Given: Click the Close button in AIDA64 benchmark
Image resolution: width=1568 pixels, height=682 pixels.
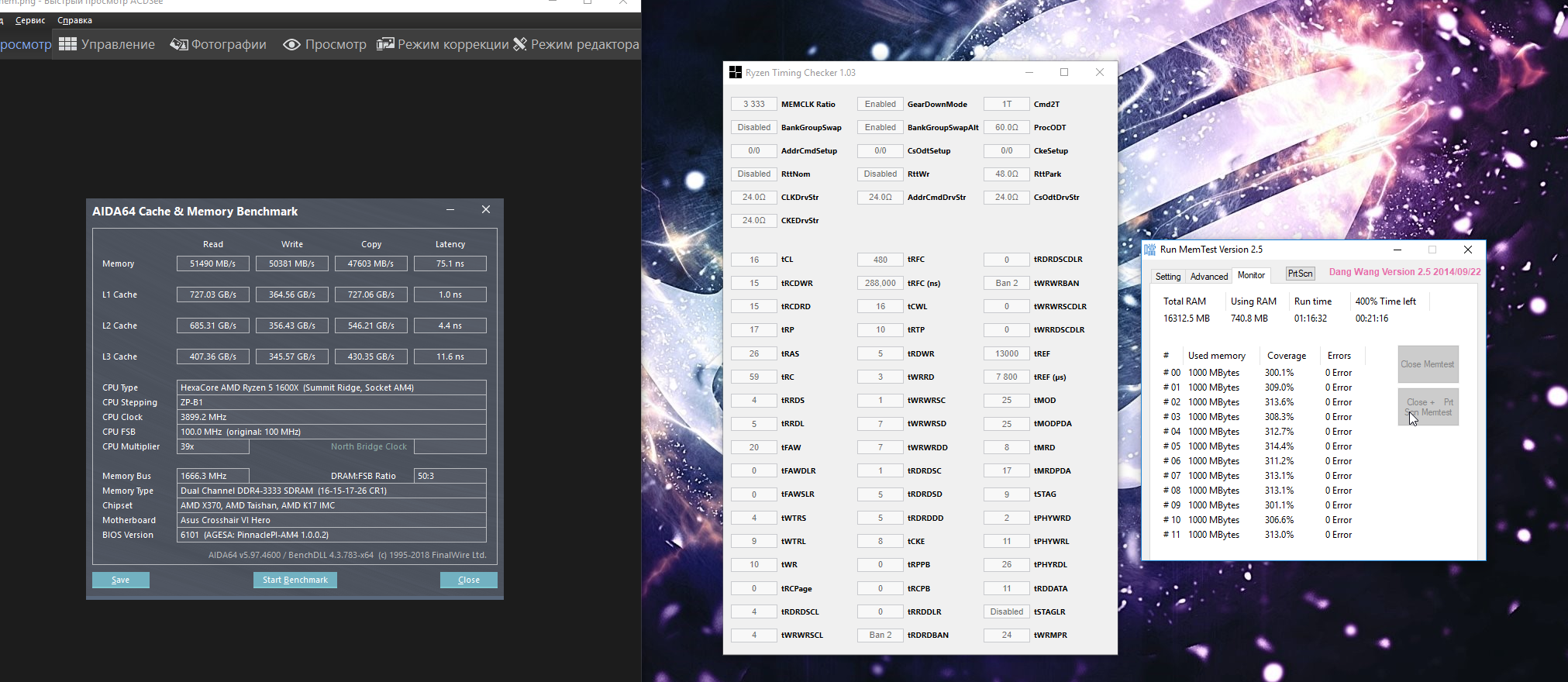Looking at the screenshot, I should [x=469, y=580].
